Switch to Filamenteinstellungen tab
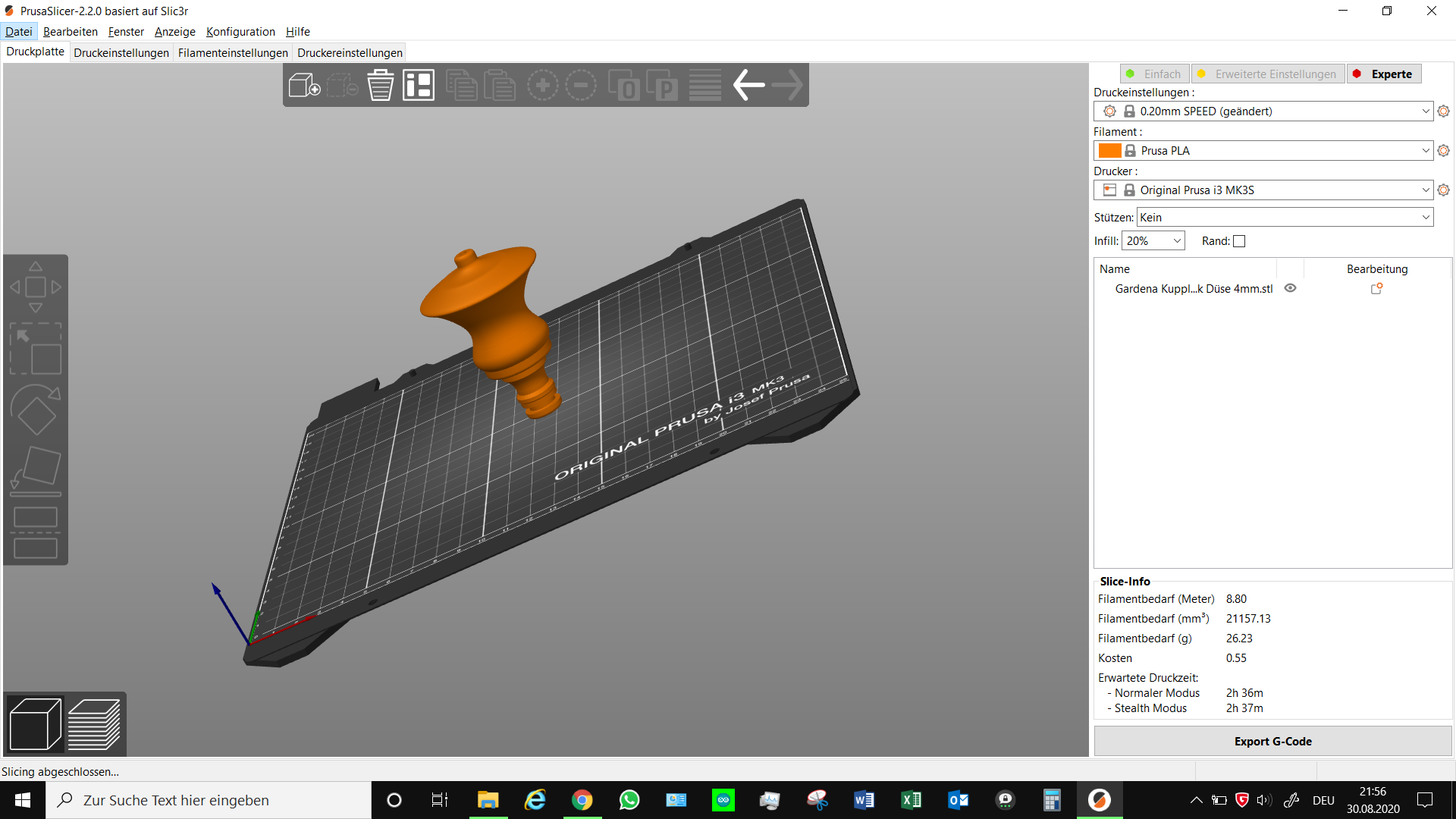The width and height of the screenshot is (1456, 819). click(x=233, y=52)
